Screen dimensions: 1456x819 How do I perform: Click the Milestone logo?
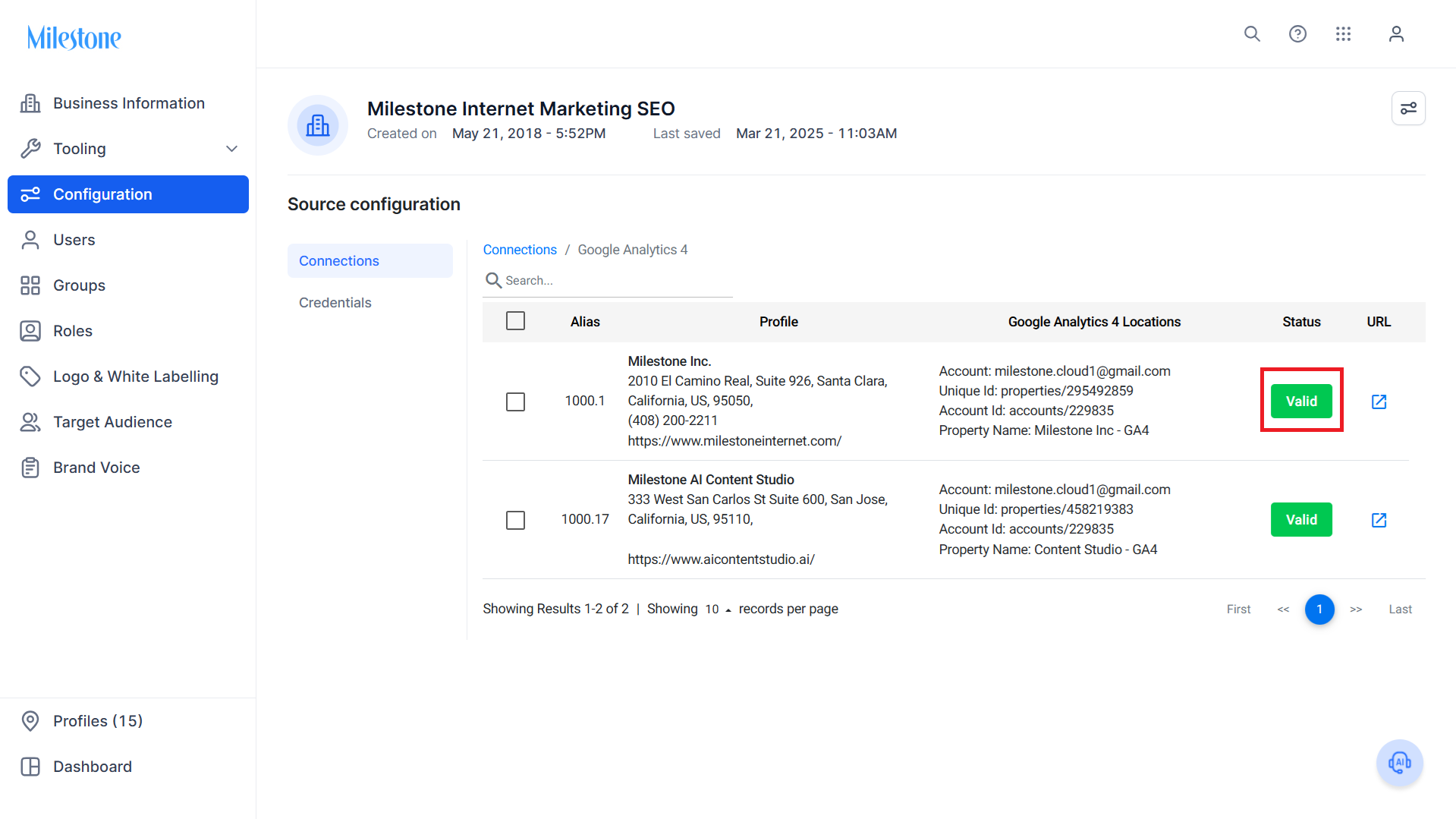tap(74, 37)
